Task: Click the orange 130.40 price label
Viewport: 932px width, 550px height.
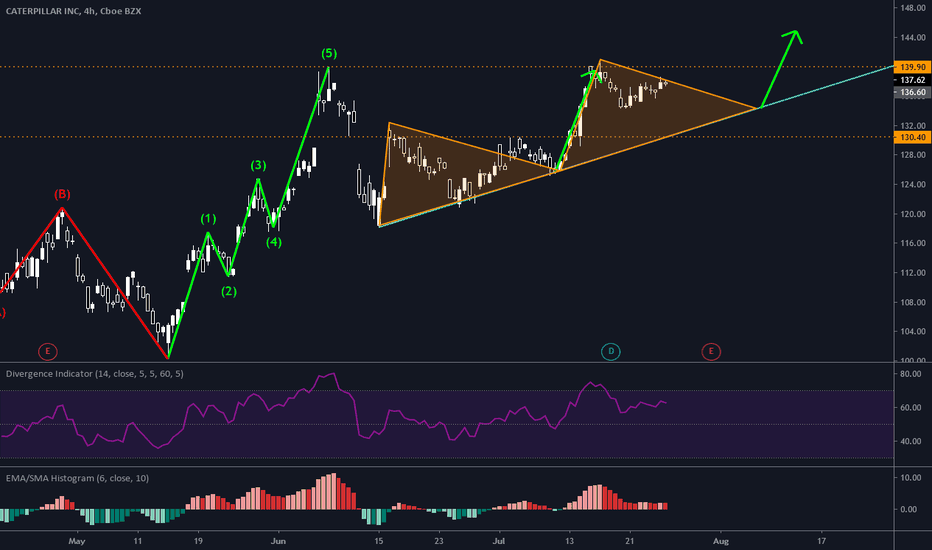Action: tap(913, 137)
